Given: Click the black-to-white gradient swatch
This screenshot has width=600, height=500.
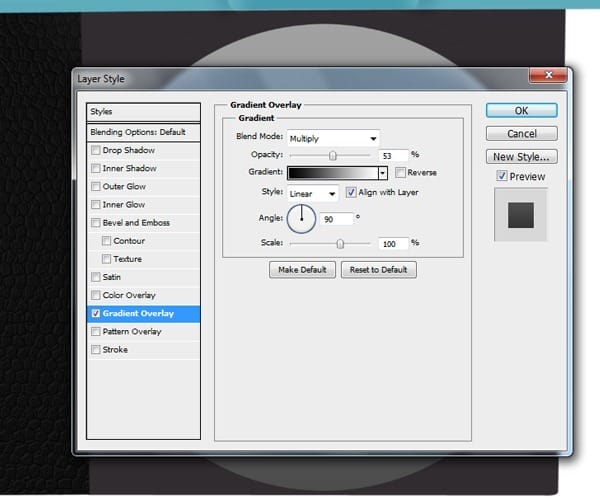Looking at the screenshot, I should click(333, 173).
